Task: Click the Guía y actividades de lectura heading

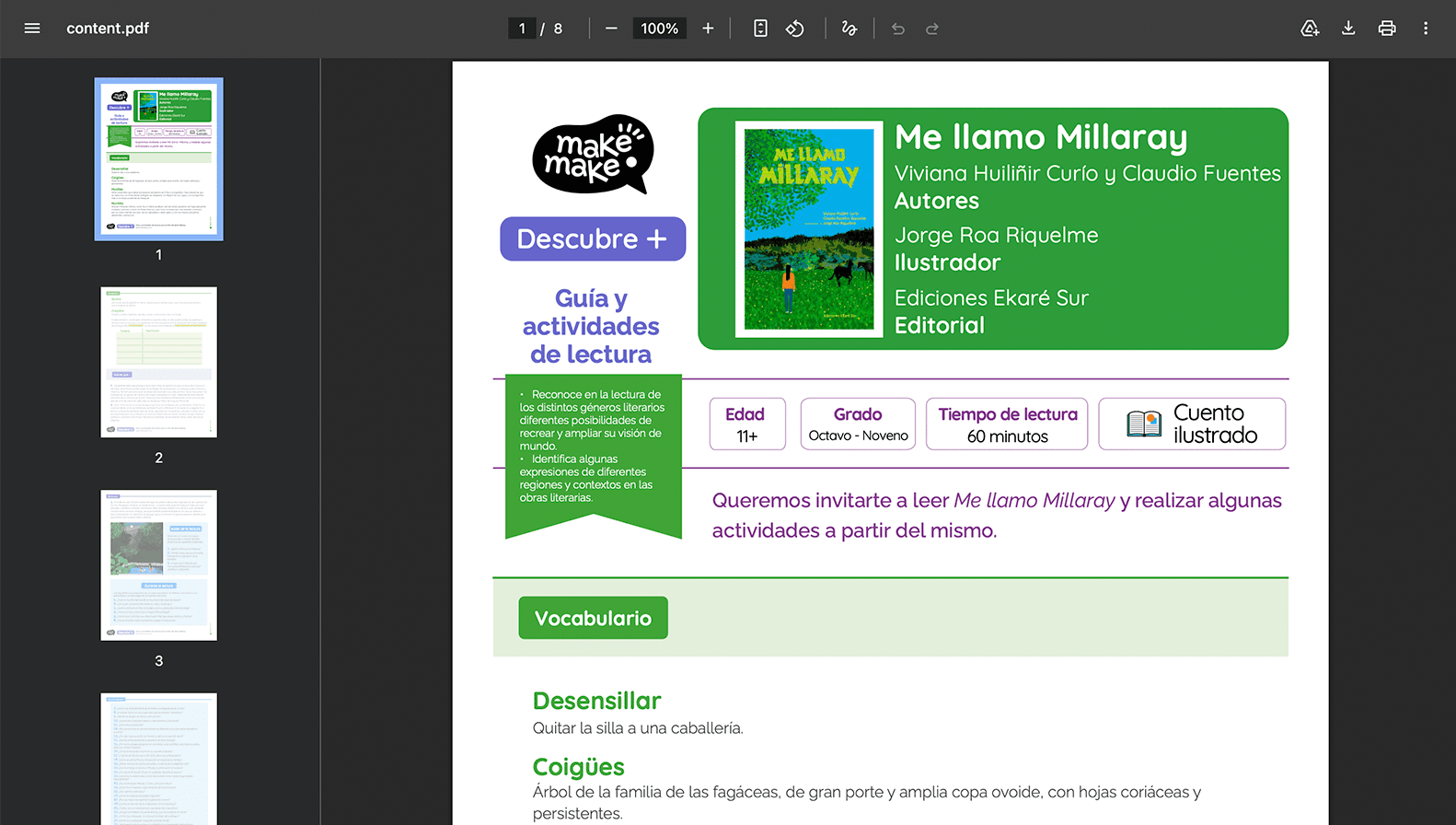Action: pyautogui.click(x=591, y=326)
